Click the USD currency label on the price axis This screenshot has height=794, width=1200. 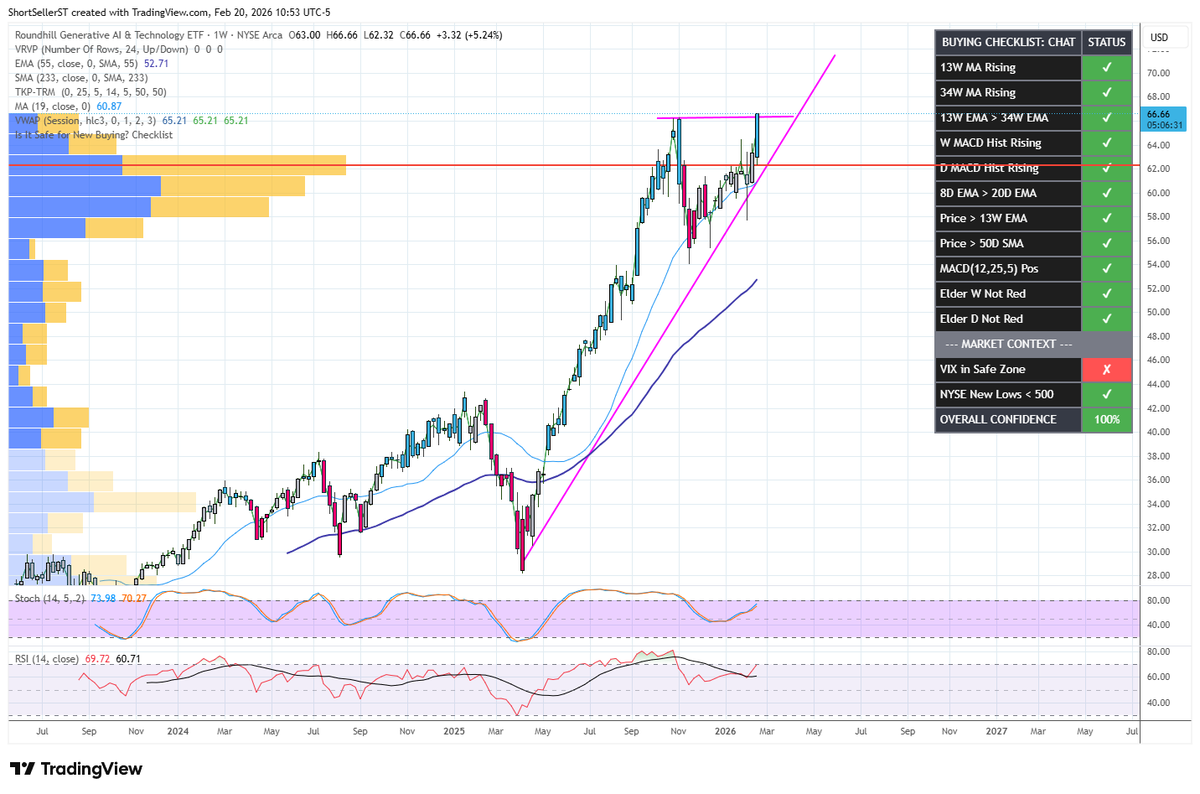[x=1160, y=38]
